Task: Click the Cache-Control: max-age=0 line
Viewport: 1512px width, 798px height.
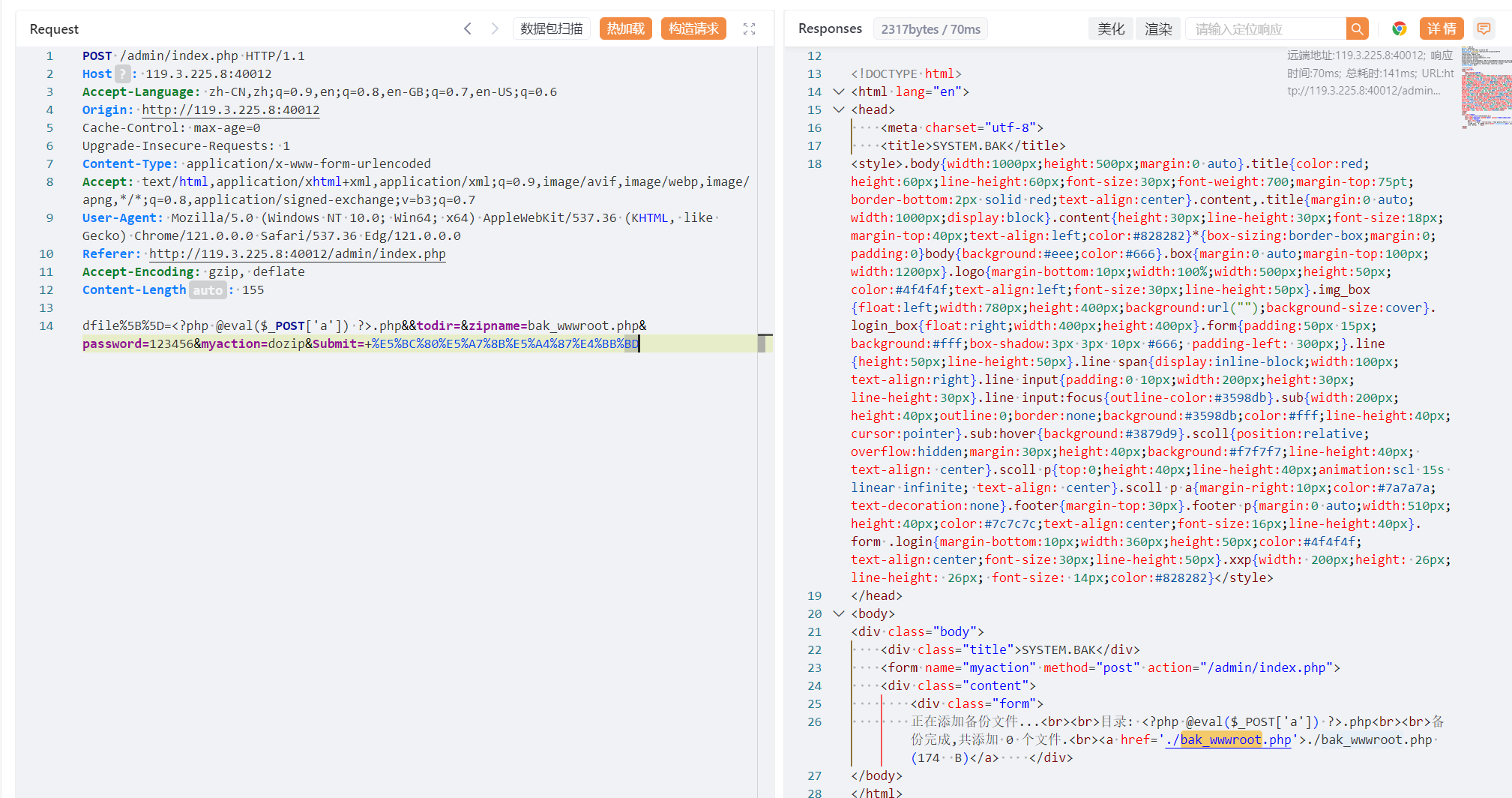Action: (172, 127)
